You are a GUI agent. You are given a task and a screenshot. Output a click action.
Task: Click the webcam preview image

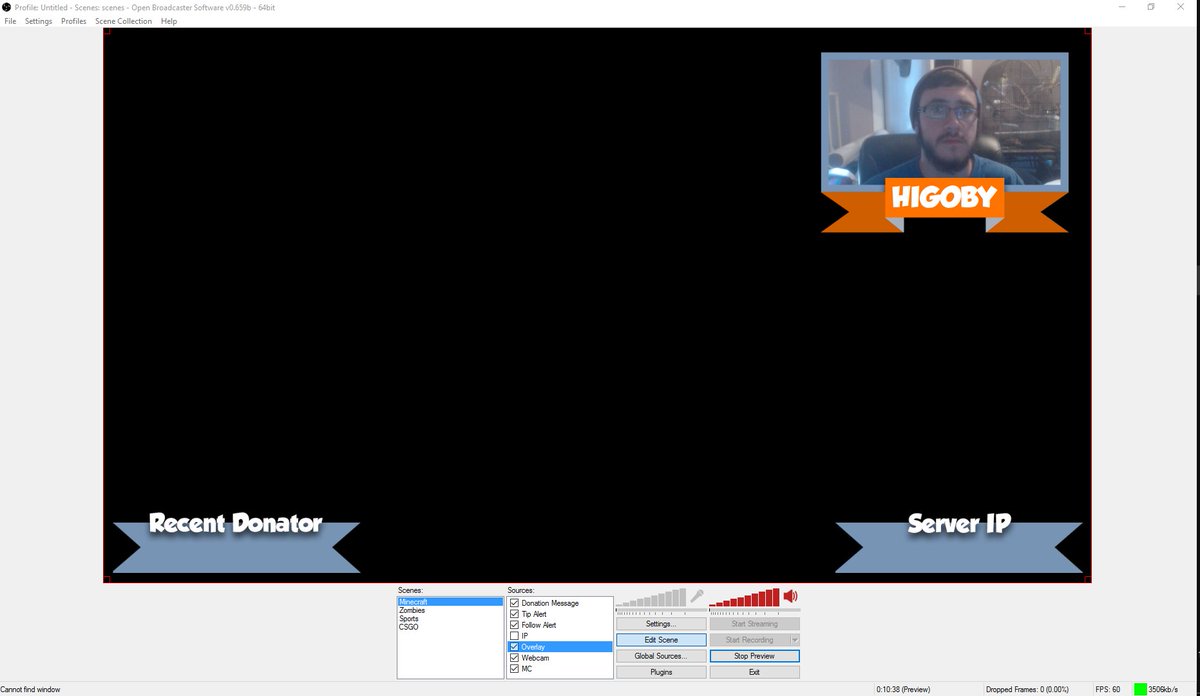tap(945, 122)
